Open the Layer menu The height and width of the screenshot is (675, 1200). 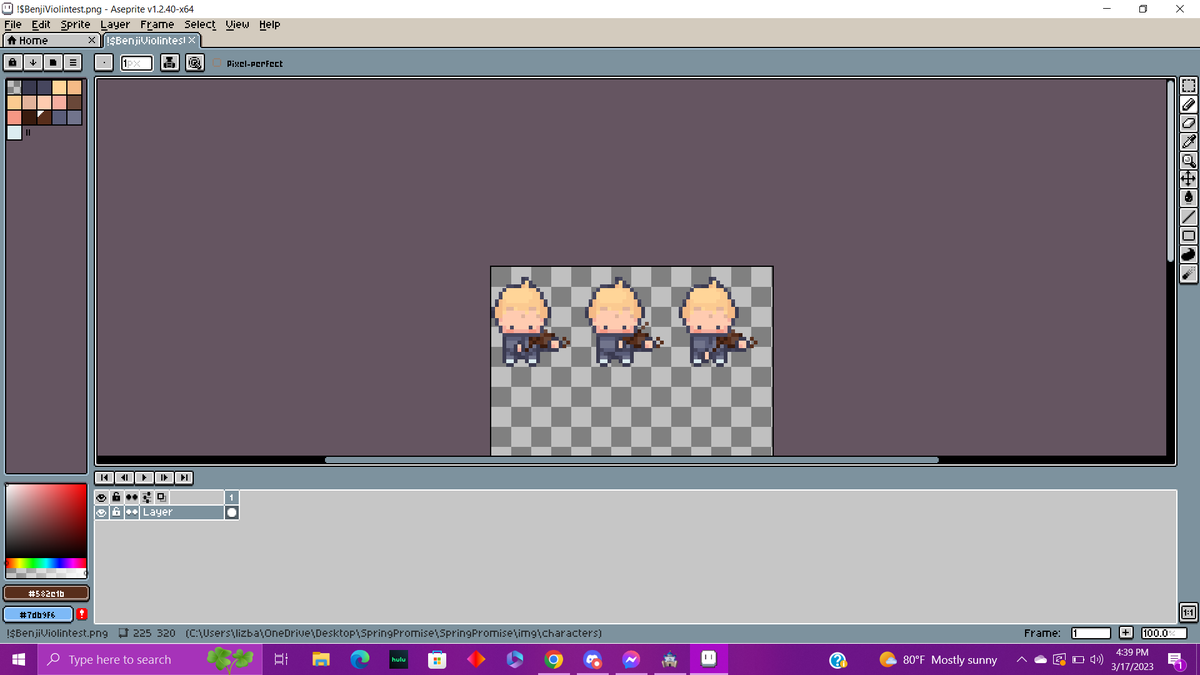pyautogui.click(x=115, y=24)
